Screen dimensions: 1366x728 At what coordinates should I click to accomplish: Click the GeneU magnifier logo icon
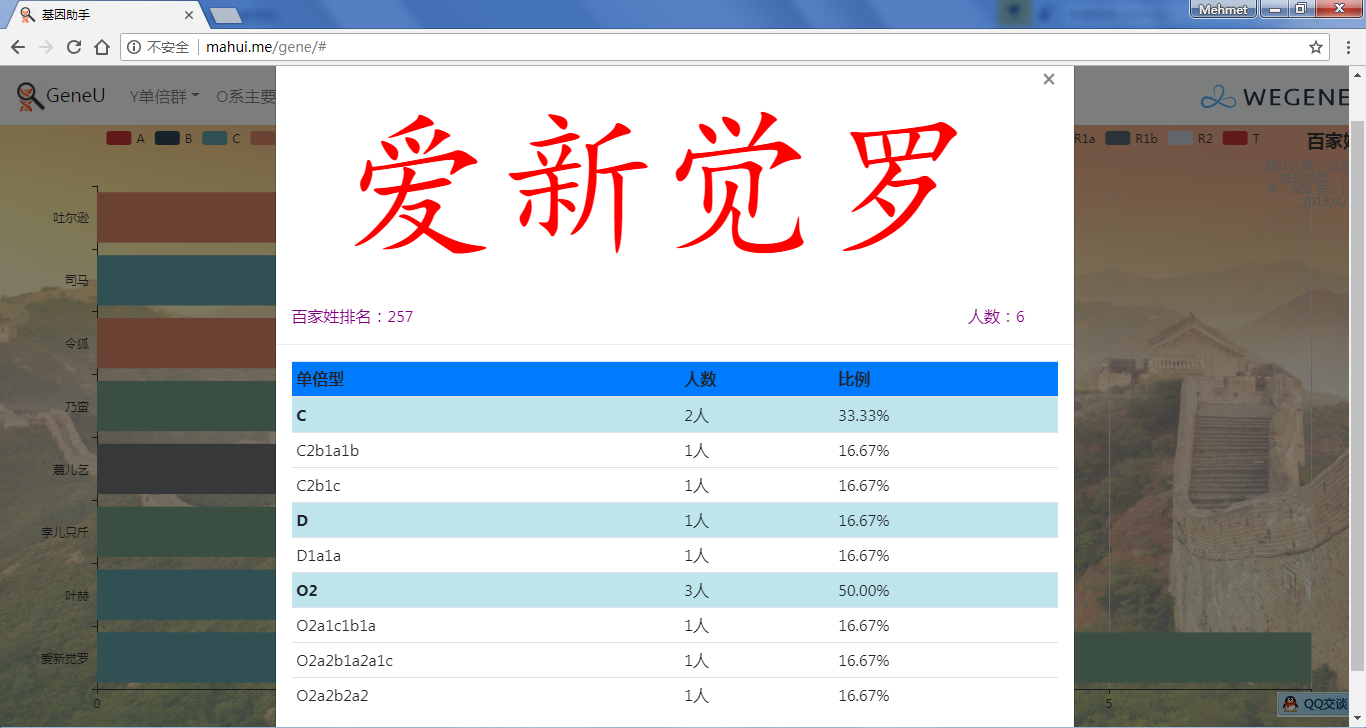point(30,97)
